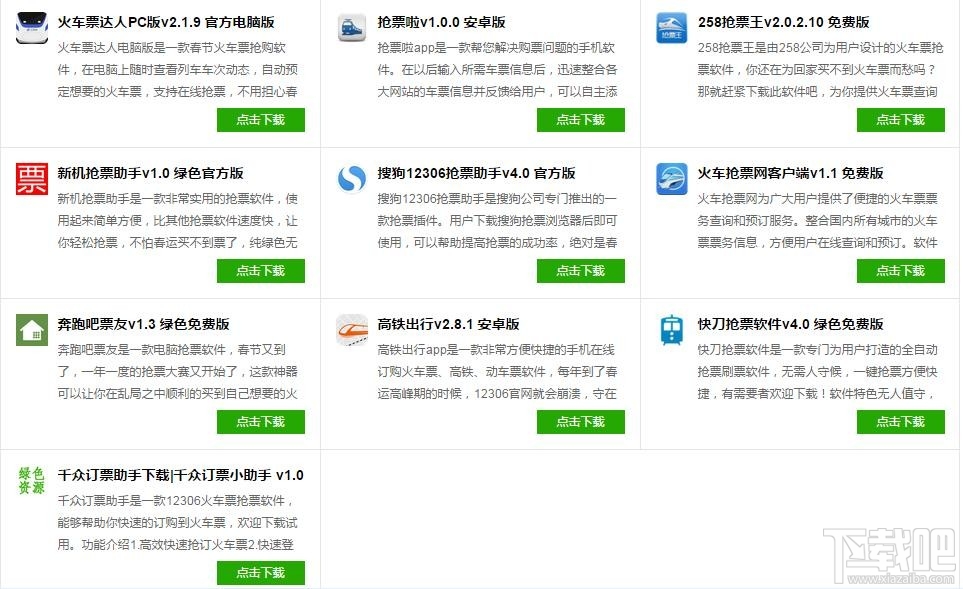Click 点击下载 for 火车抢票网客户端

901,271
